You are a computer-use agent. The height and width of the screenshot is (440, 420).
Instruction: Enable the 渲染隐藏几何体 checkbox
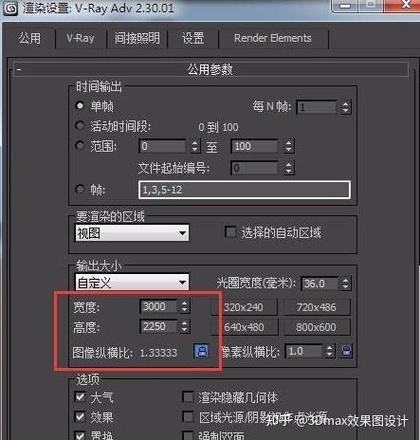tap(188, 397)
